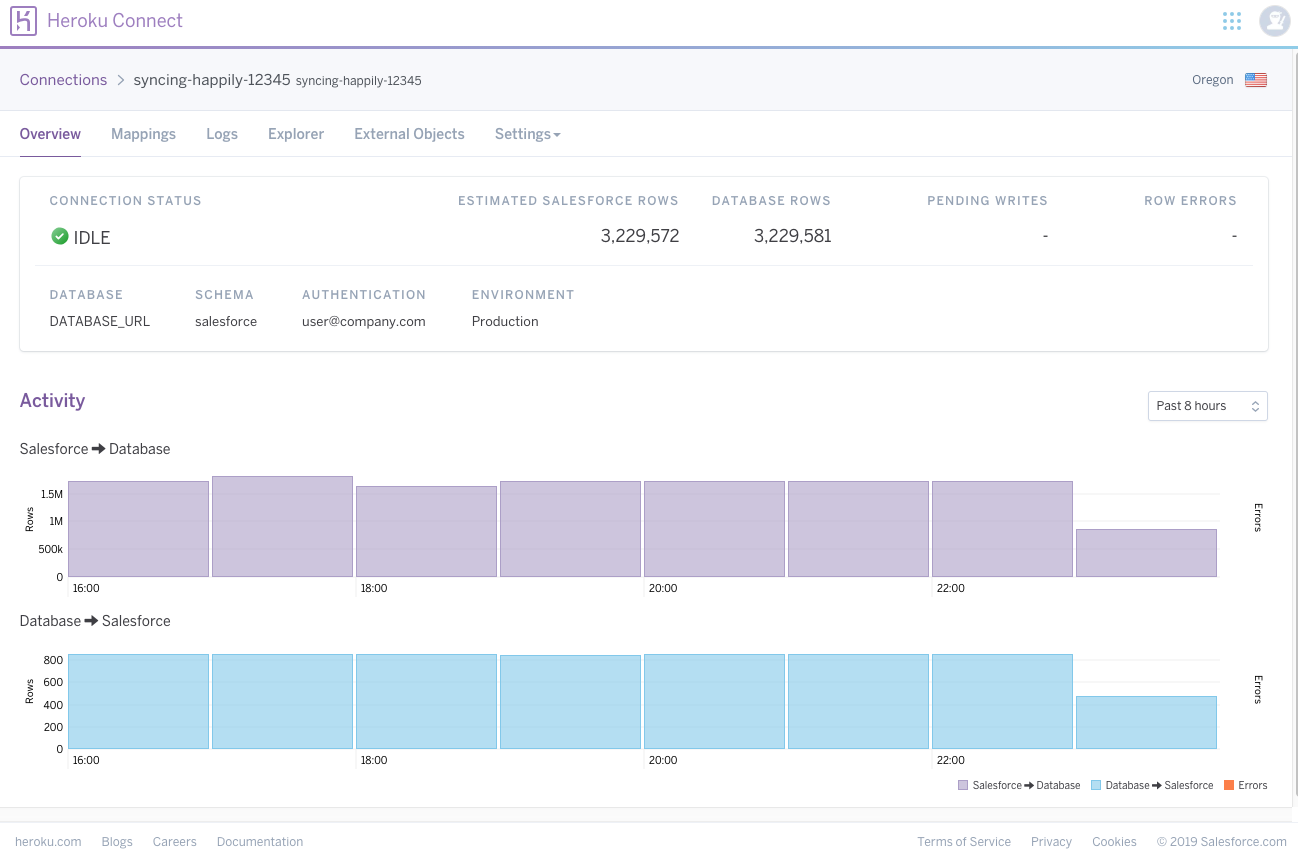Open the user avatar menu
The height and width of the screenshot is (857, 1298).
point(1274,21)
